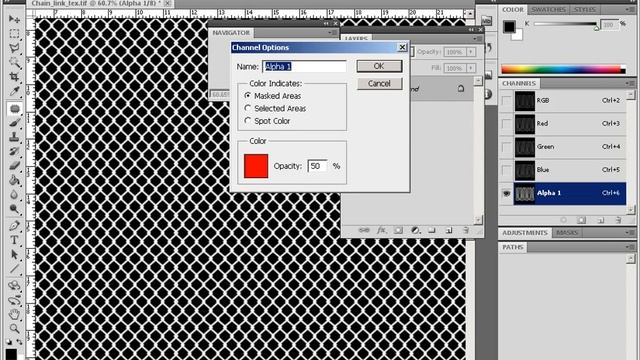Open the Navigator panel flyout menu
Screen dimensions: 640x360
[x=333, y=33]
